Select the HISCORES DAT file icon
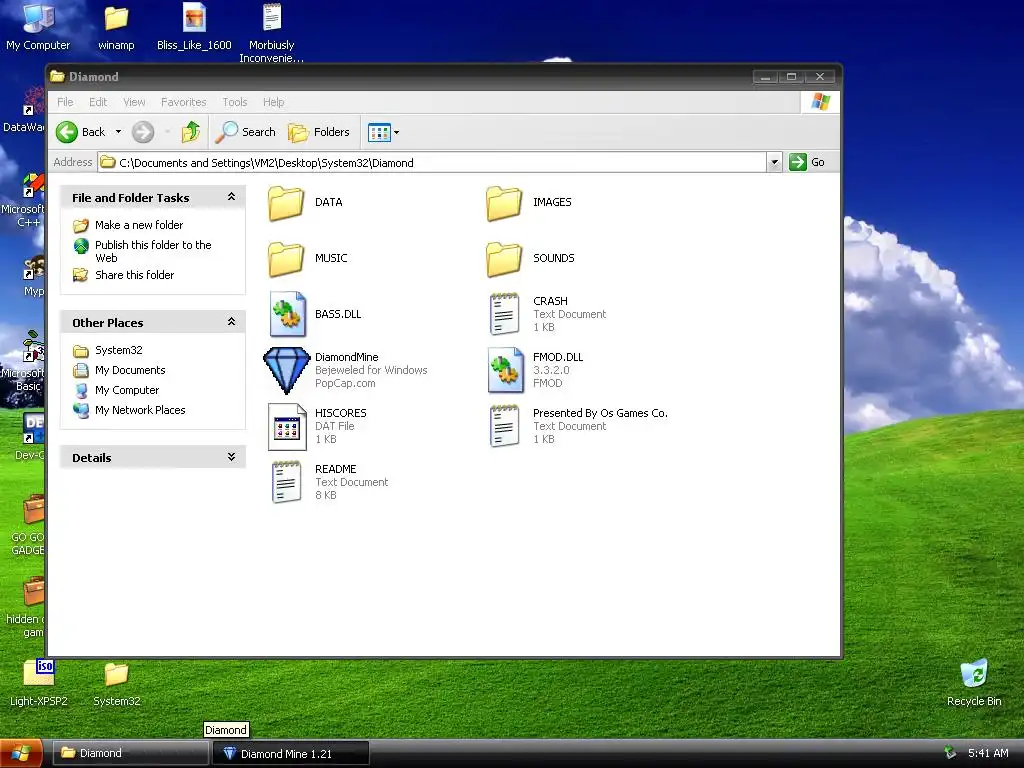1024x768 pixels. click(x=287, y=426)
